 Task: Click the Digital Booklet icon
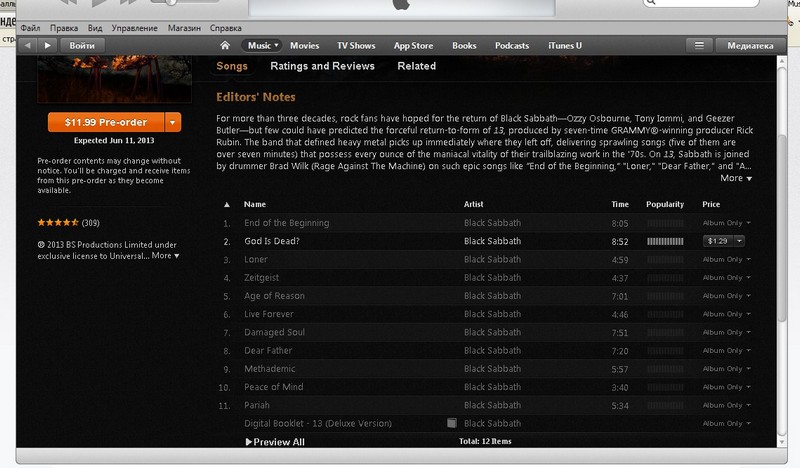tap(452, 423)
